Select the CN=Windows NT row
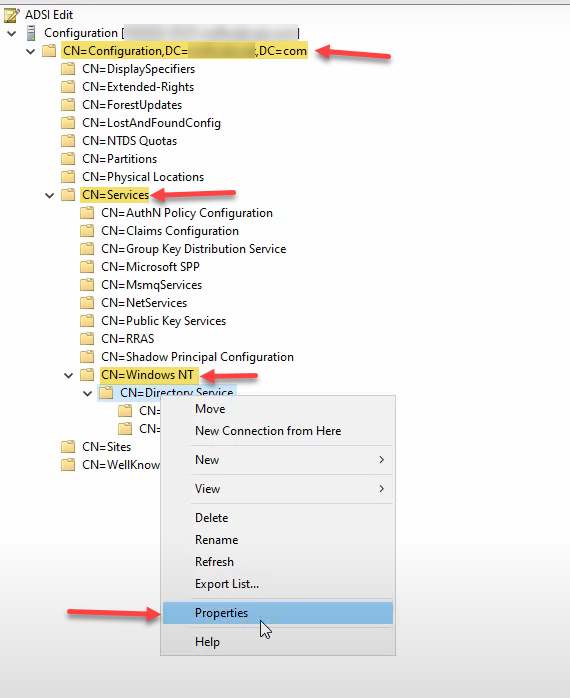The height and width of the screenshot is (698, 570). tap(147, 375)
